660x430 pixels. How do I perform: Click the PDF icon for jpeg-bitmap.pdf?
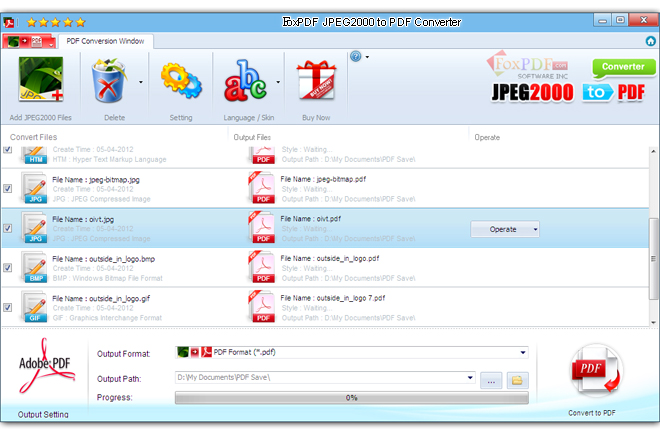pyautogui.click(x=262, y=188)
